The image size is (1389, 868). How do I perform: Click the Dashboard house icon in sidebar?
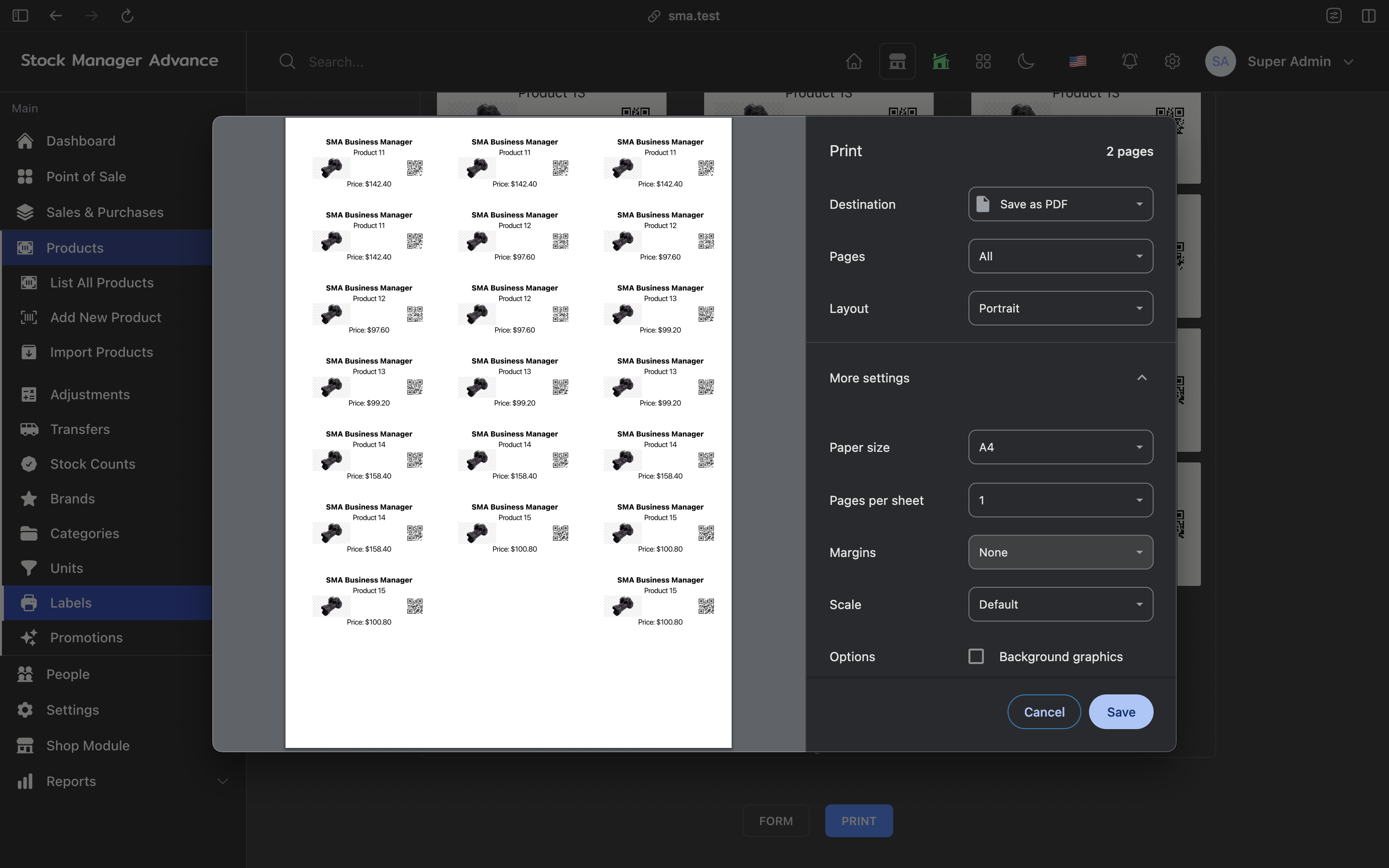click(x=25, y=141)
